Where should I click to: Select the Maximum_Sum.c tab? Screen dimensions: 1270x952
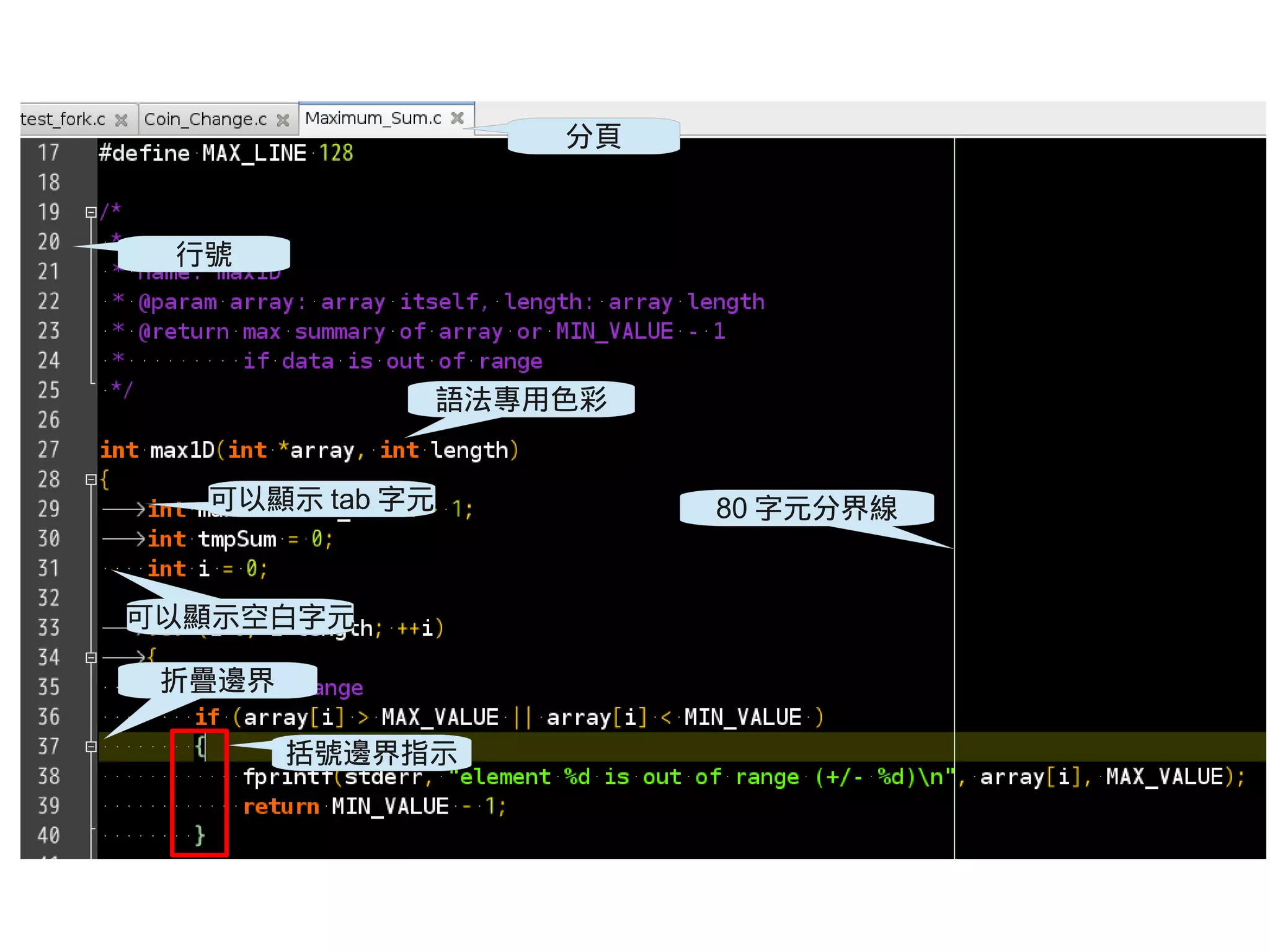point(373,118)
